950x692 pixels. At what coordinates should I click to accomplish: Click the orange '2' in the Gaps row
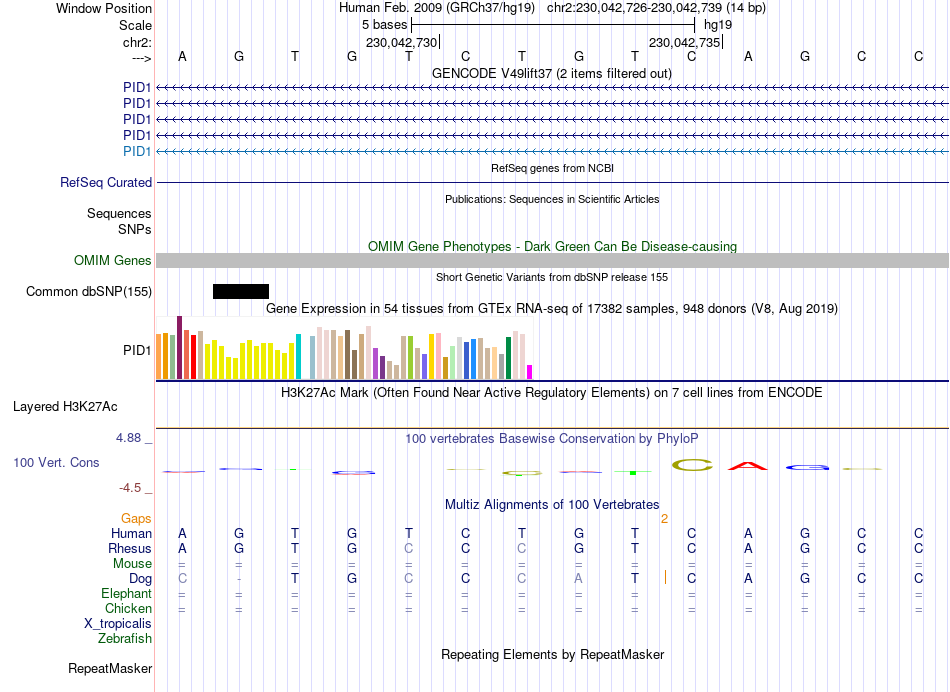click(x=665, y=519)
